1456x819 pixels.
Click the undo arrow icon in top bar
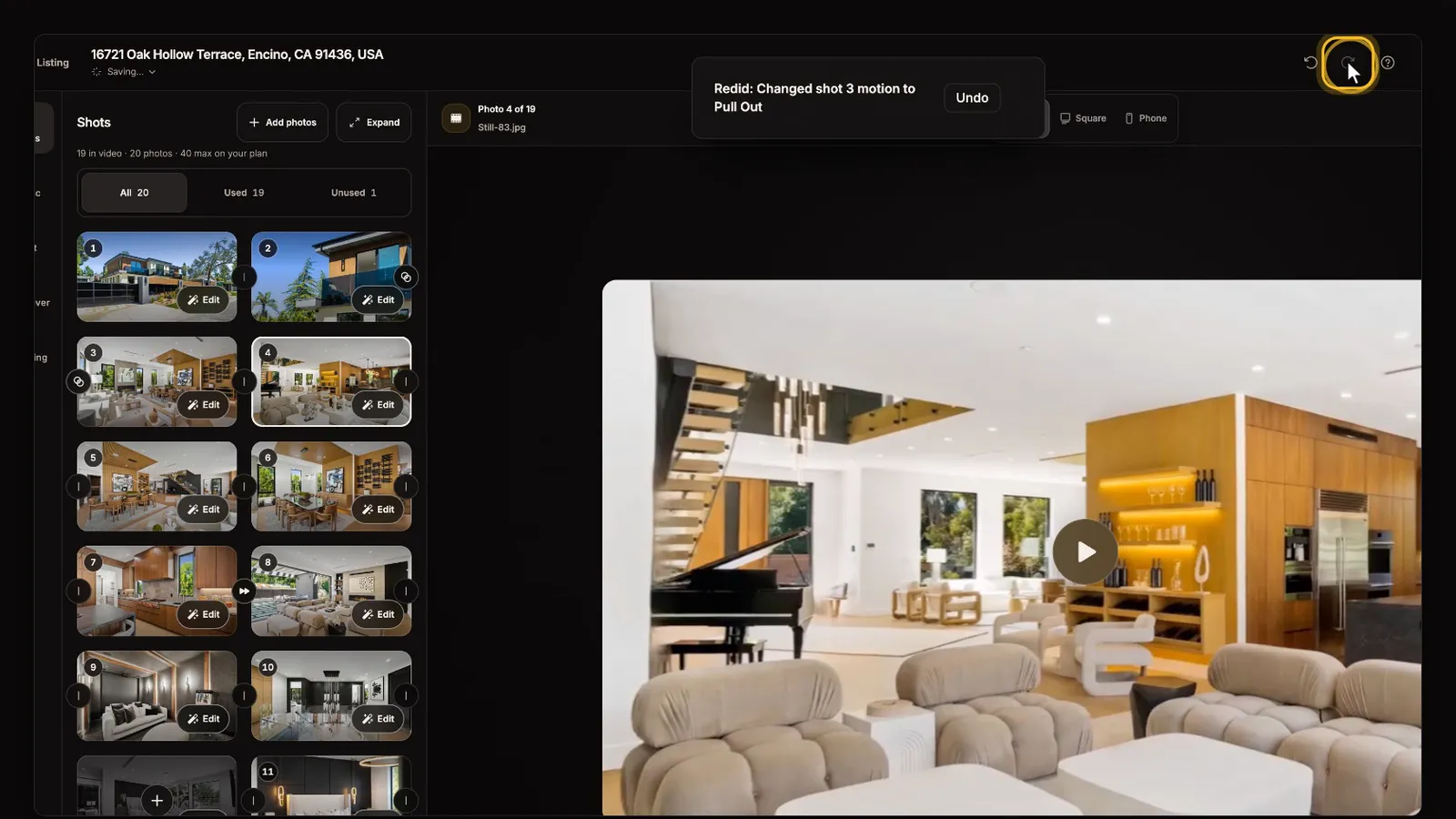click(1310, 63)
